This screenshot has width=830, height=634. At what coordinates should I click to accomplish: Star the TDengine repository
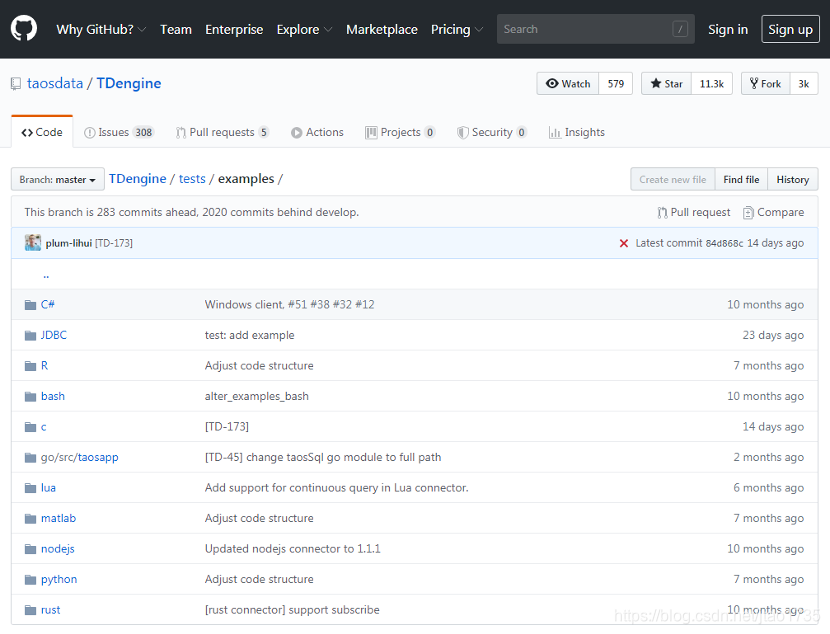[x=666, y=84]
